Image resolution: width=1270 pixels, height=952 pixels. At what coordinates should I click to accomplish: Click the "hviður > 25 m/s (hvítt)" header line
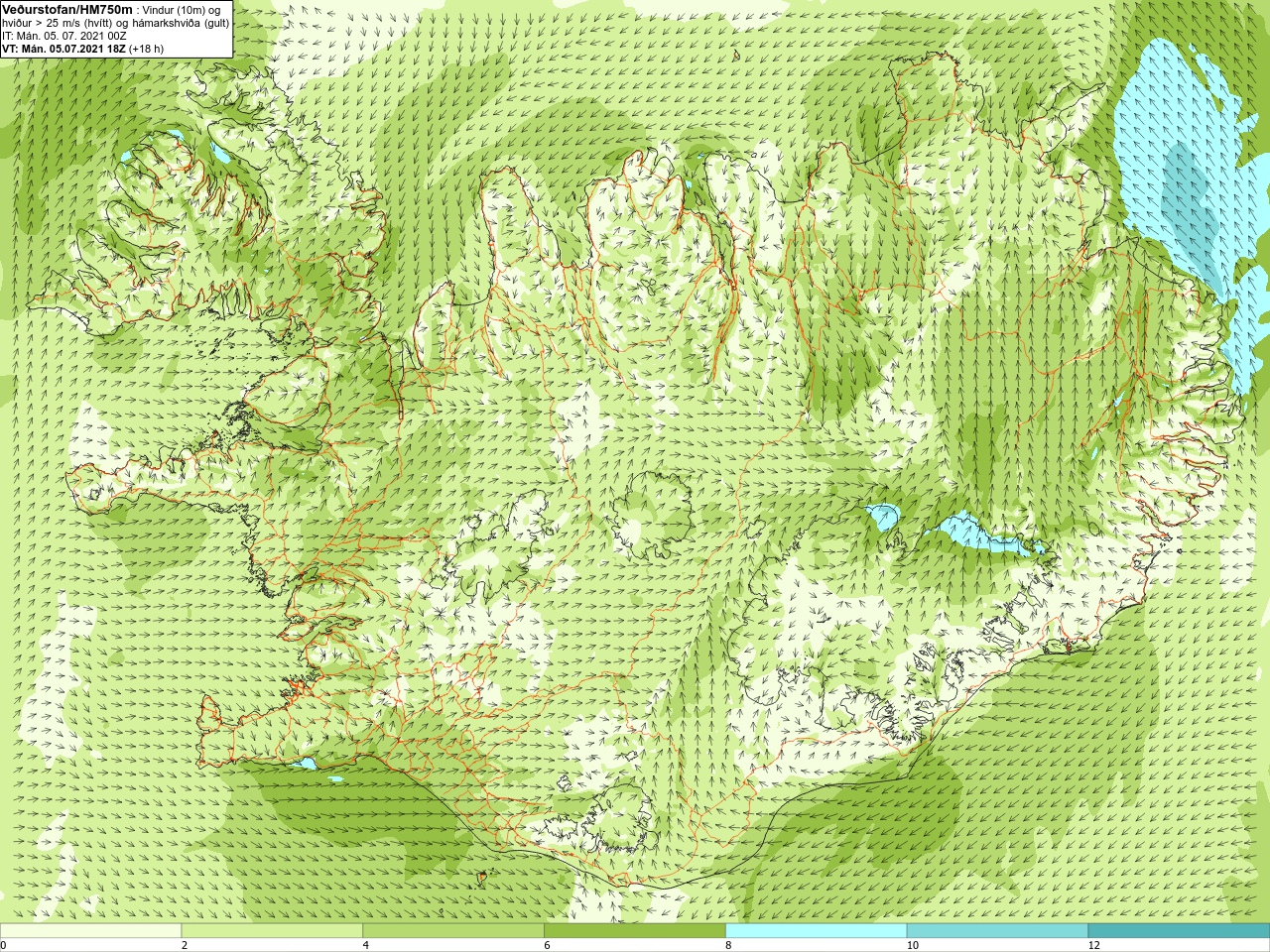59,23
